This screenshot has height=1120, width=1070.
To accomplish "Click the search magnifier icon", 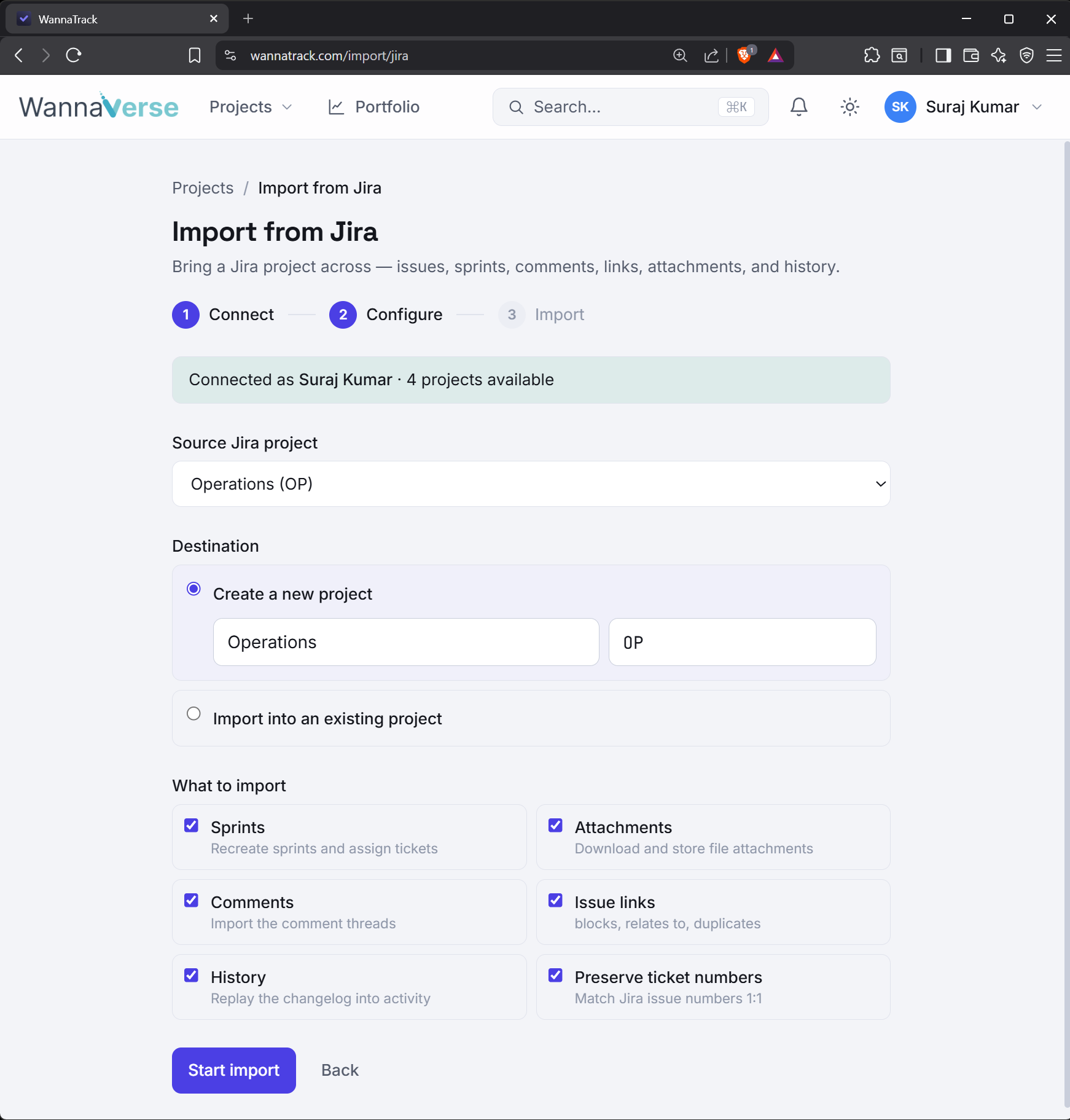I will pos(516,107).
